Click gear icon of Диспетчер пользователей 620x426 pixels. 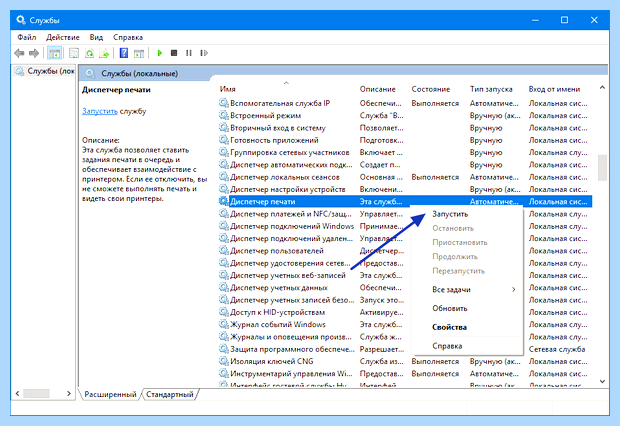tap(224, 251)
